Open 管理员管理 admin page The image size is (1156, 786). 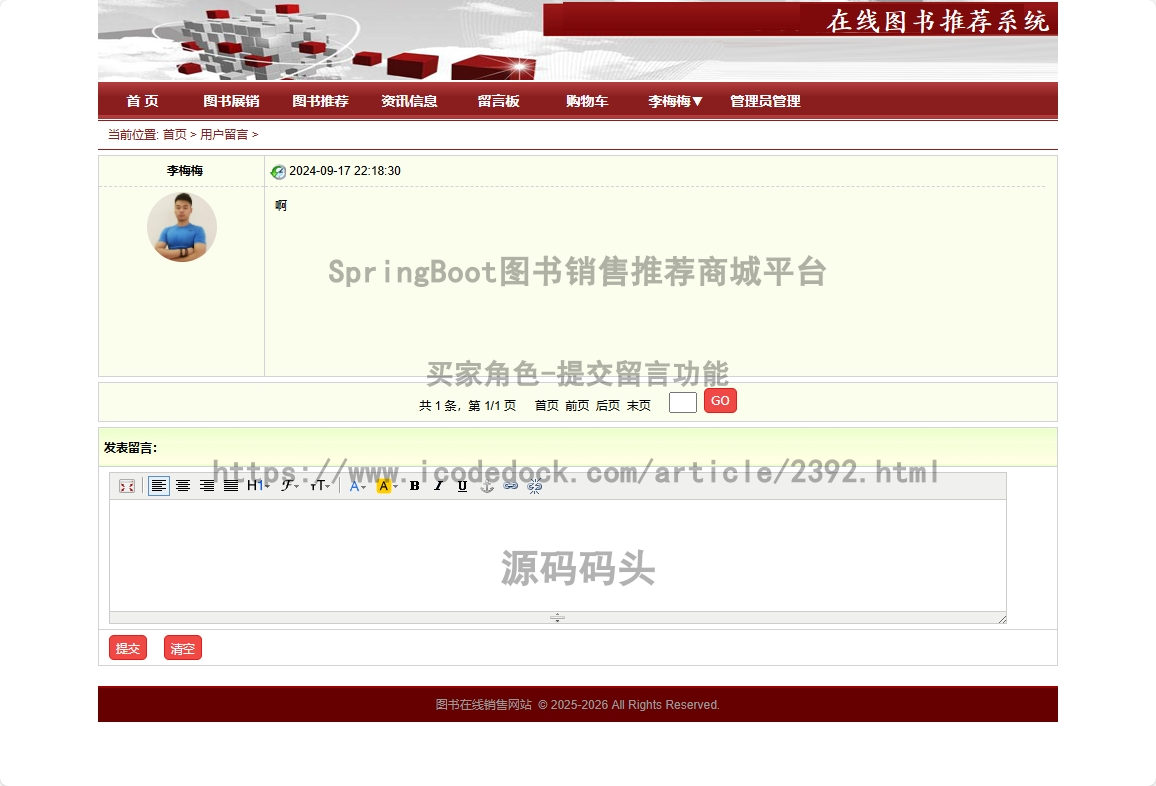765,101
